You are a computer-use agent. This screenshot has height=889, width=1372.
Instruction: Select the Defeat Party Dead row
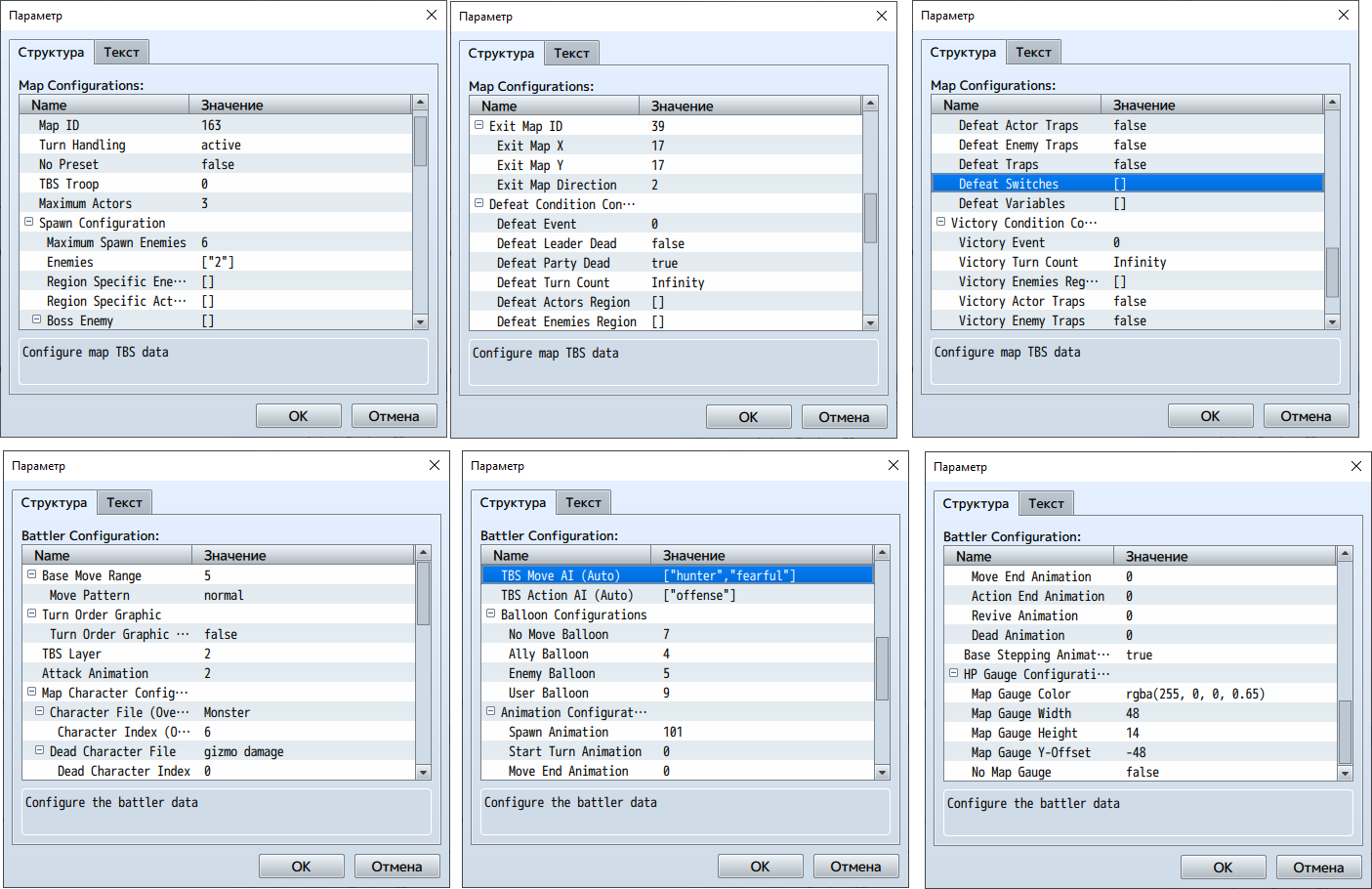[666, 263]
